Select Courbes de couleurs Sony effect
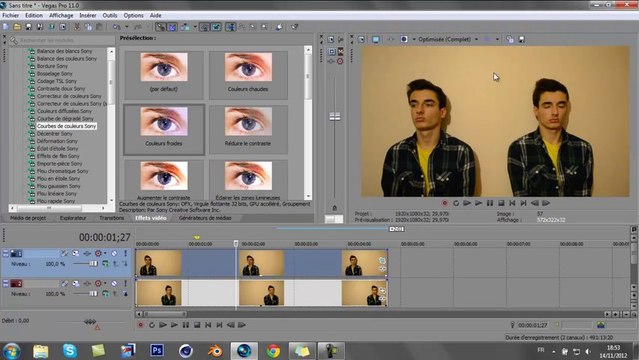This screenshot has width=639, height=360. point(66,126)
